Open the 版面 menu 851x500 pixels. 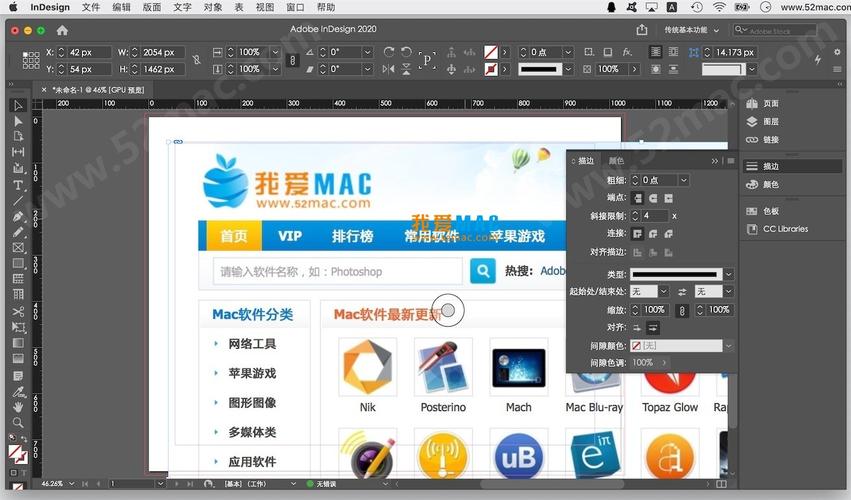(151, 7)
